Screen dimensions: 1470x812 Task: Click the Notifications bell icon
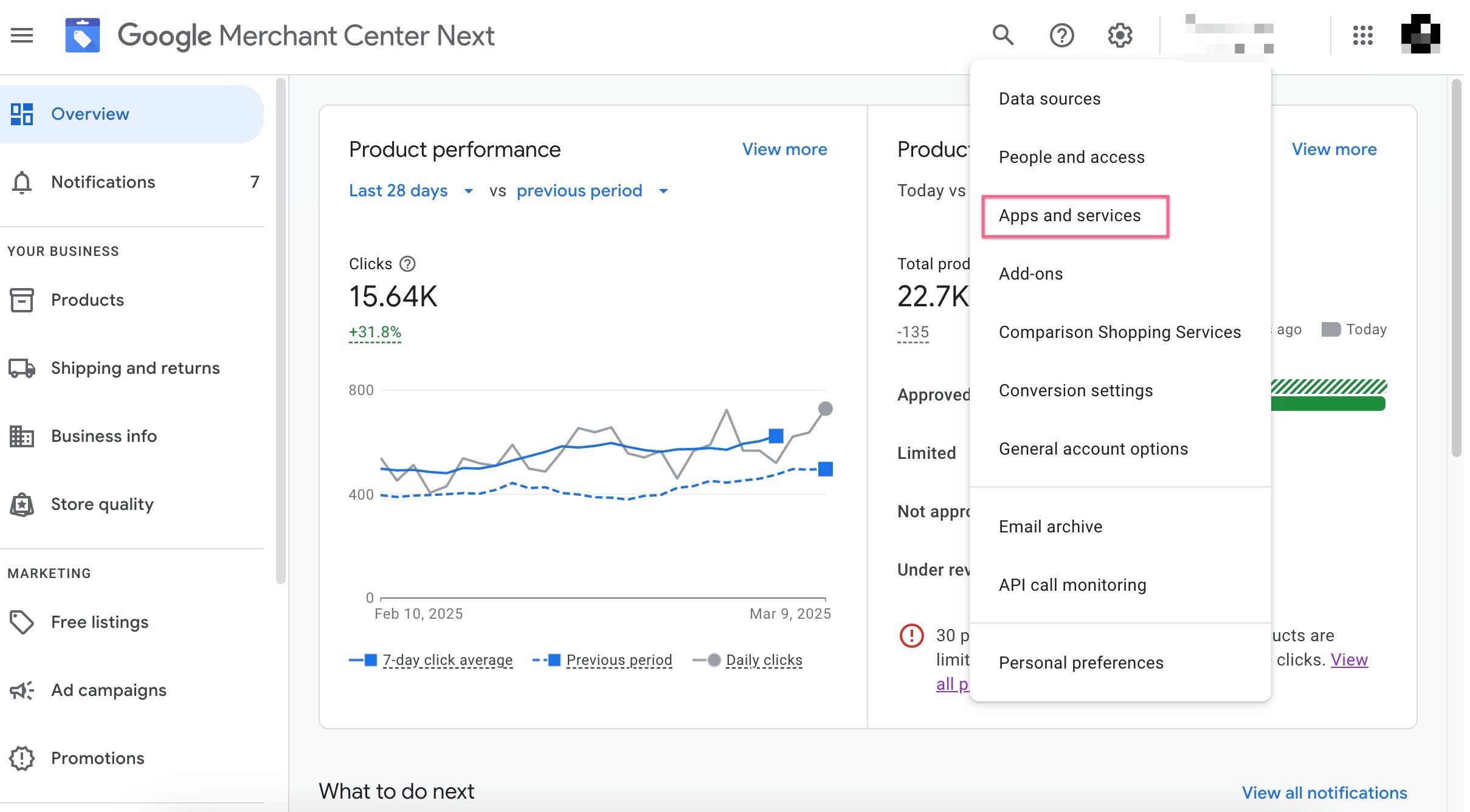[22, 182]
